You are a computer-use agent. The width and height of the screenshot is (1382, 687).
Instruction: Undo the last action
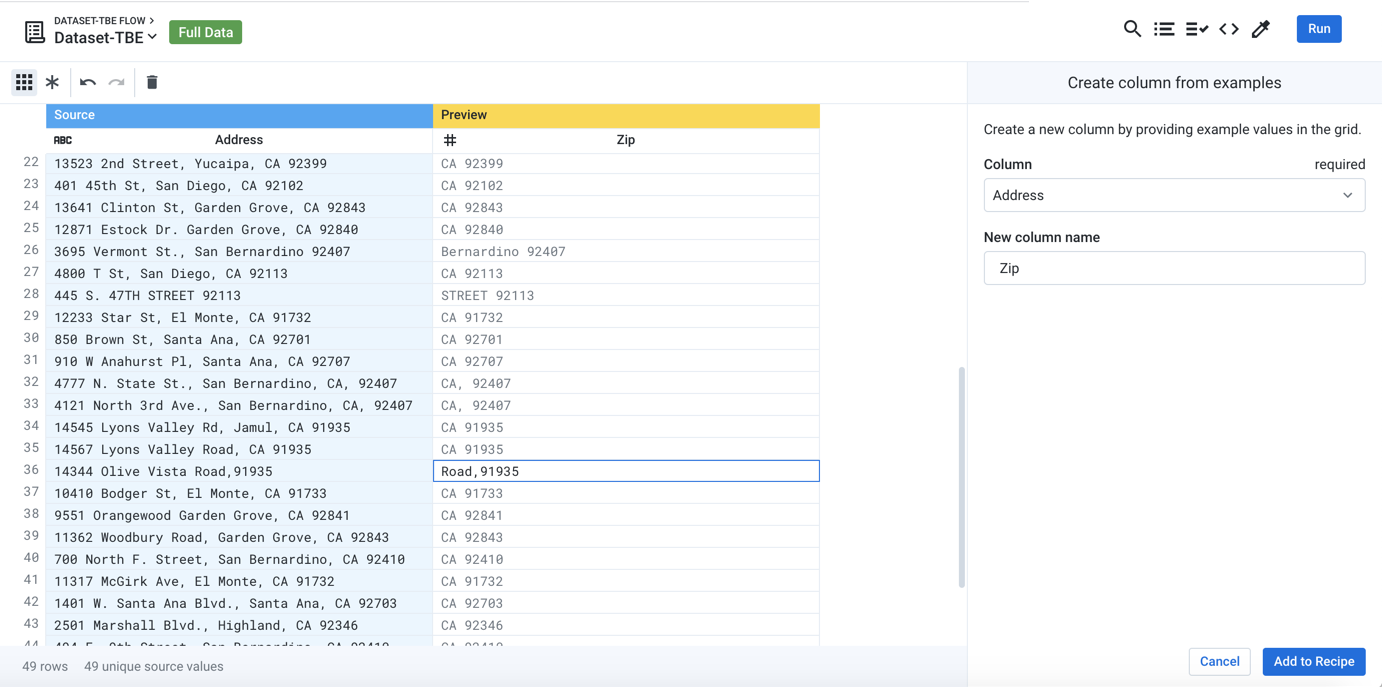(x=88, y=82)
